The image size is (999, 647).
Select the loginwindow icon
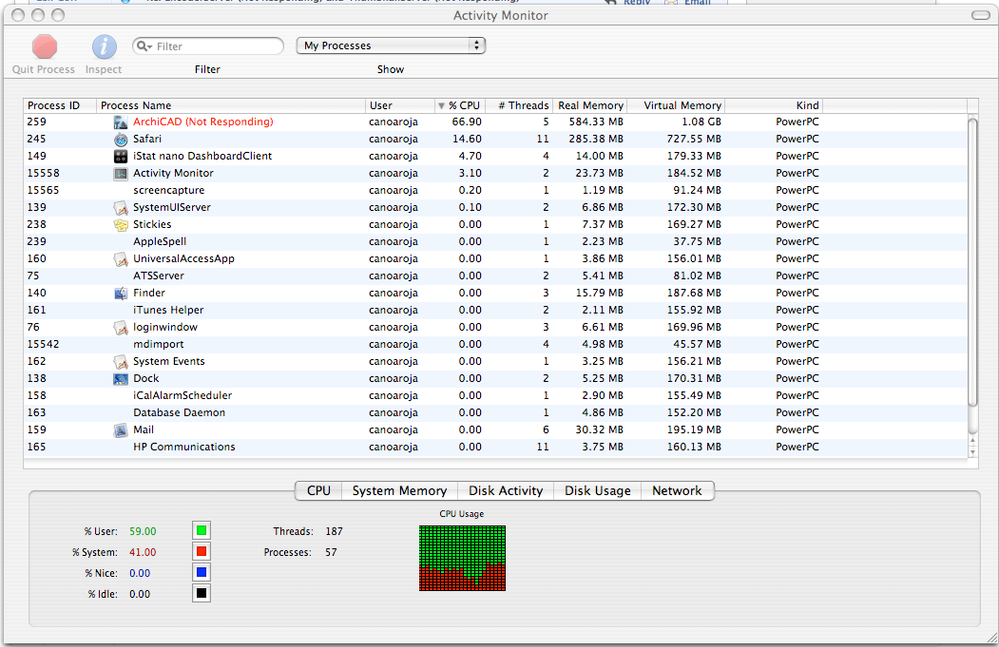click(x=120, y=327)
